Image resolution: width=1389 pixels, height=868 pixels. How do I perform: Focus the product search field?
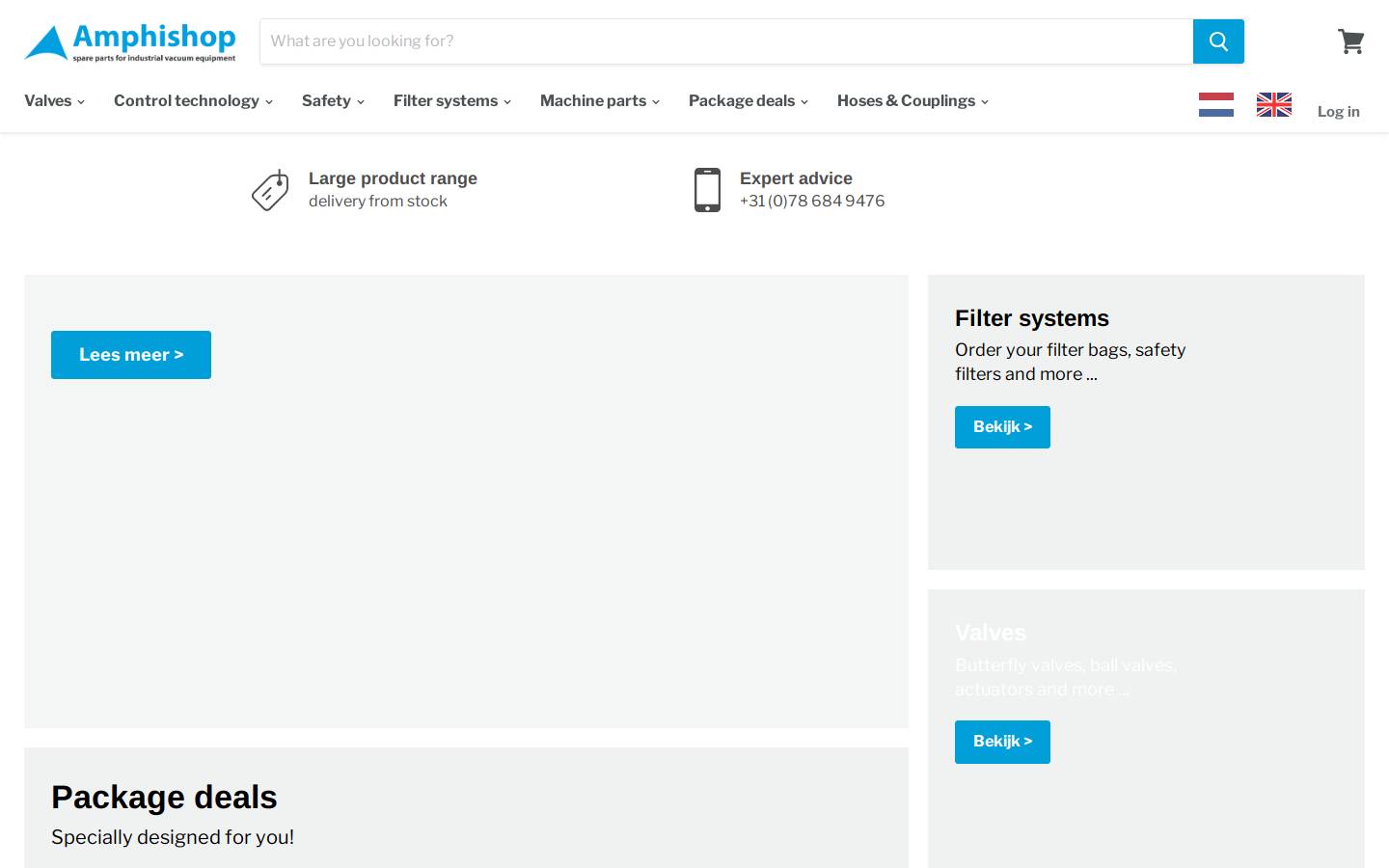click(726, 41)
